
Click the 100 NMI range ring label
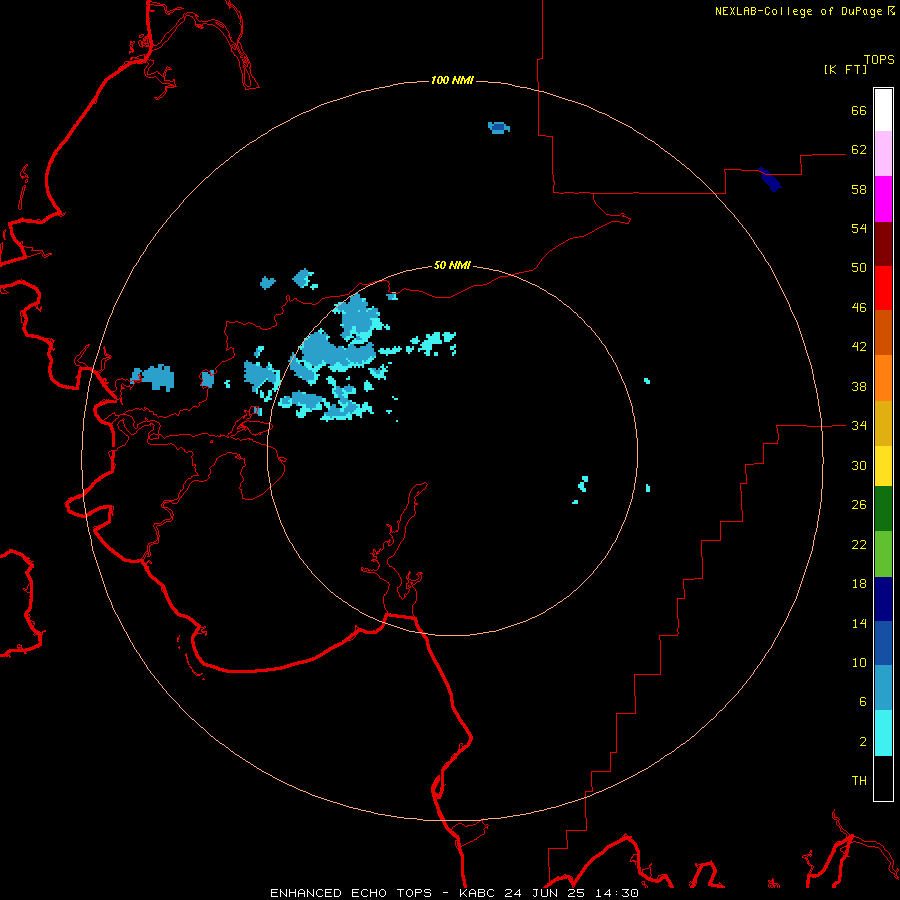[x=452, y=80]
